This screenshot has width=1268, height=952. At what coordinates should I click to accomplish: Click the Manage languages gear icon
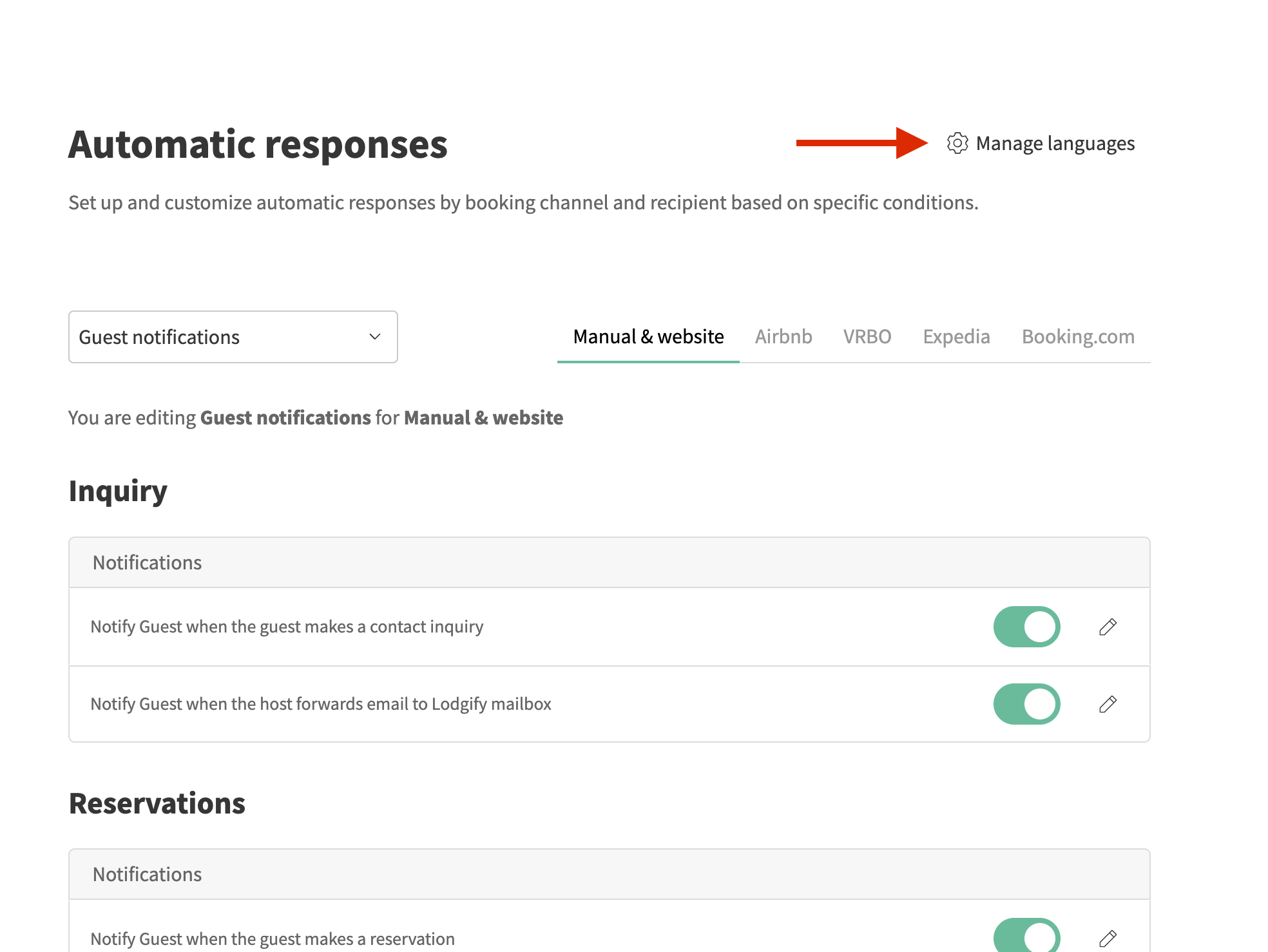pos(957,143)
